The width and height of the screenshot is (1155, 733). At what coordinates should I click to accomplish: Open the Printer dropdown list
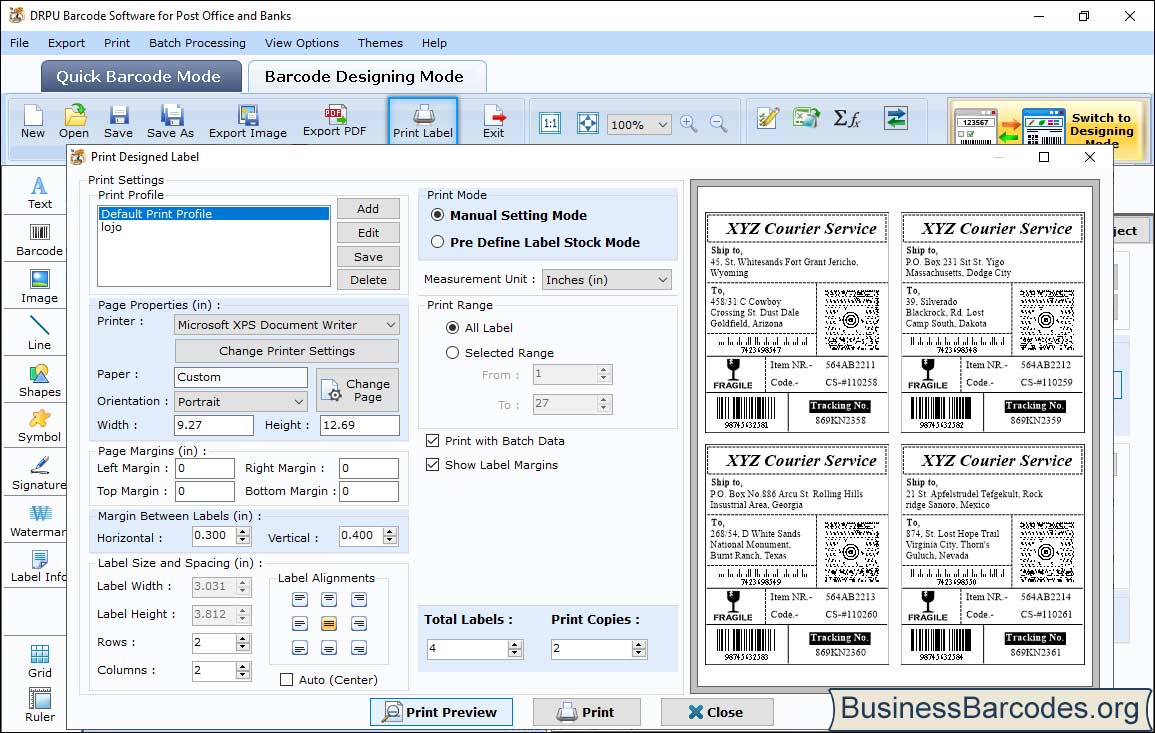(287, 325)
